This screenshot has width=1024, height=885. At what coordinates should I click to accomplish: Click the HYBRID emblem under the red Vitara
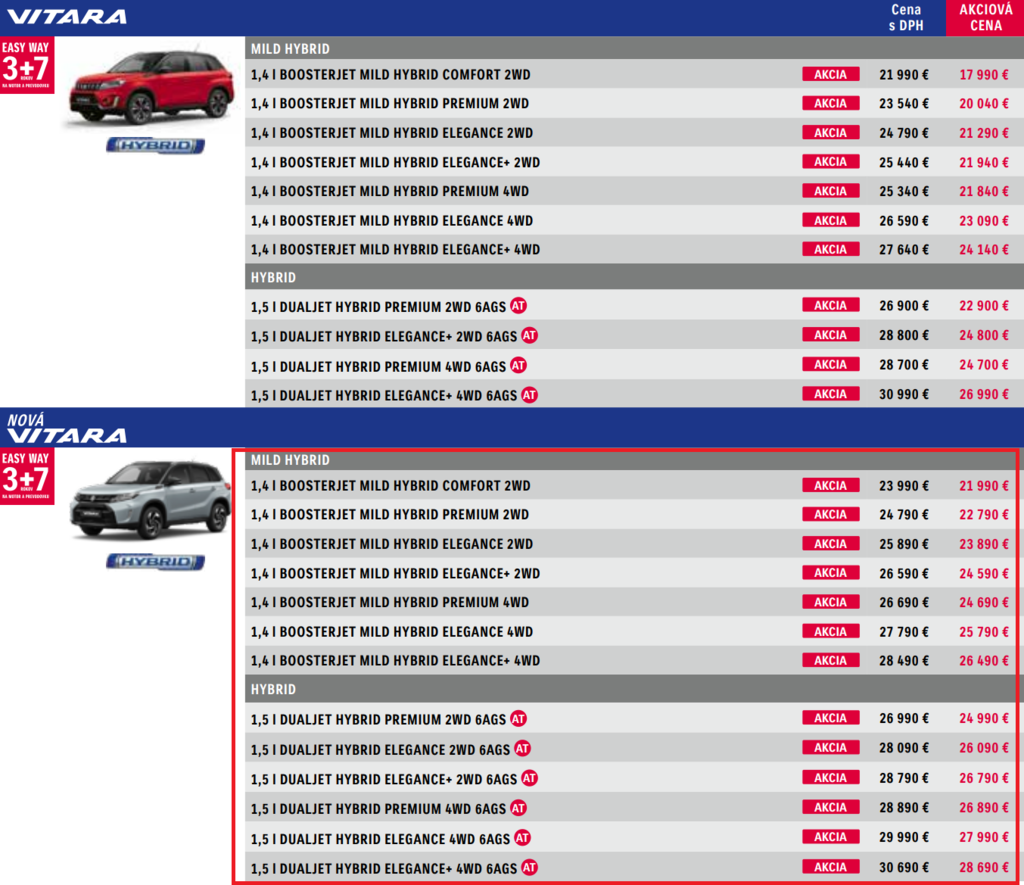pos(155,146)
